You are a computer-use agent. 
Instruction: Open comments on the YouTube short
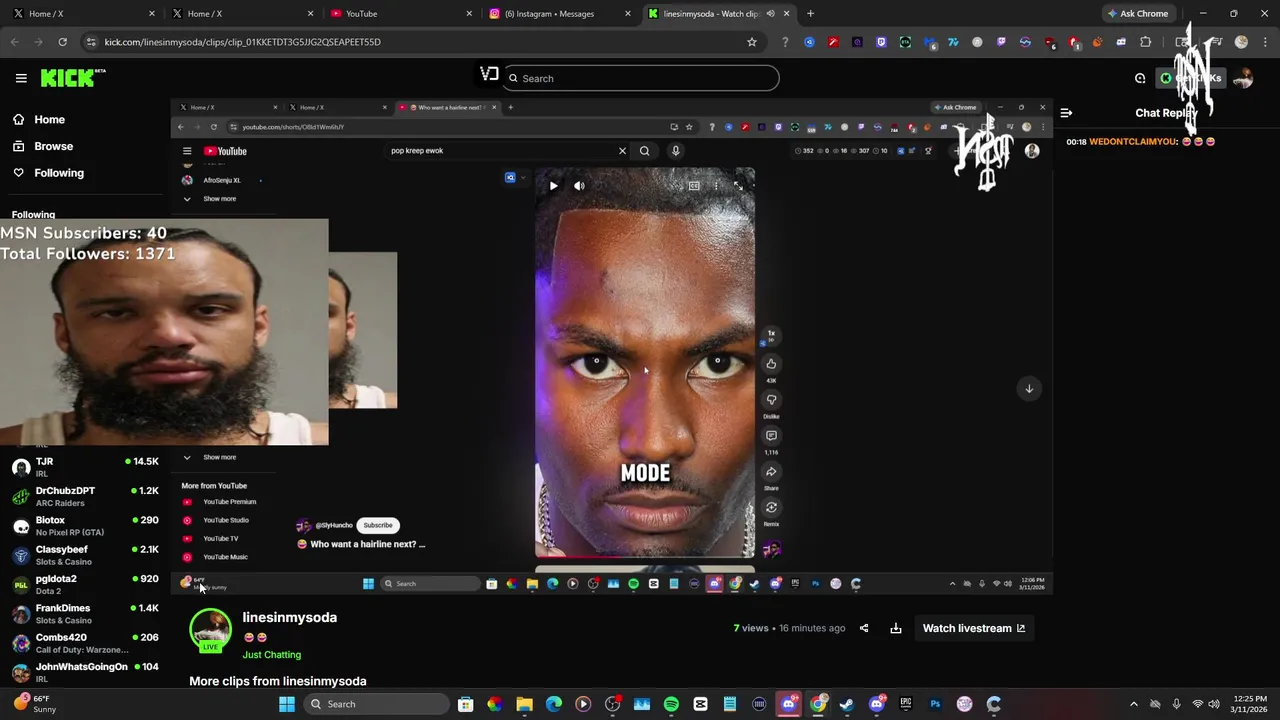coord(771,436)
